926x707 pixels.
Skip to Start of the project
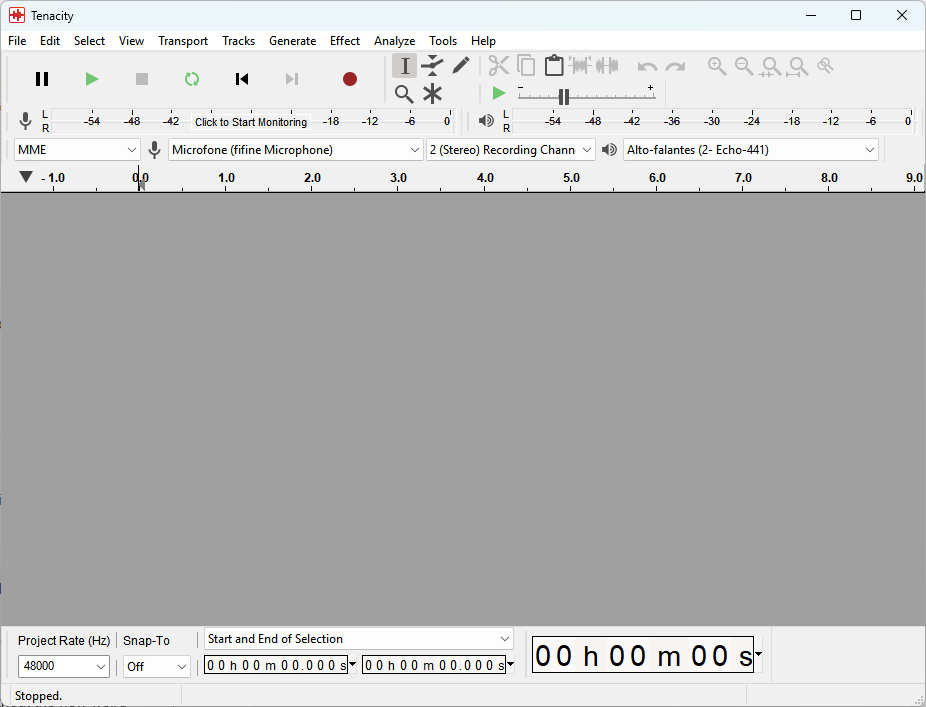click(x=242, y=79)
